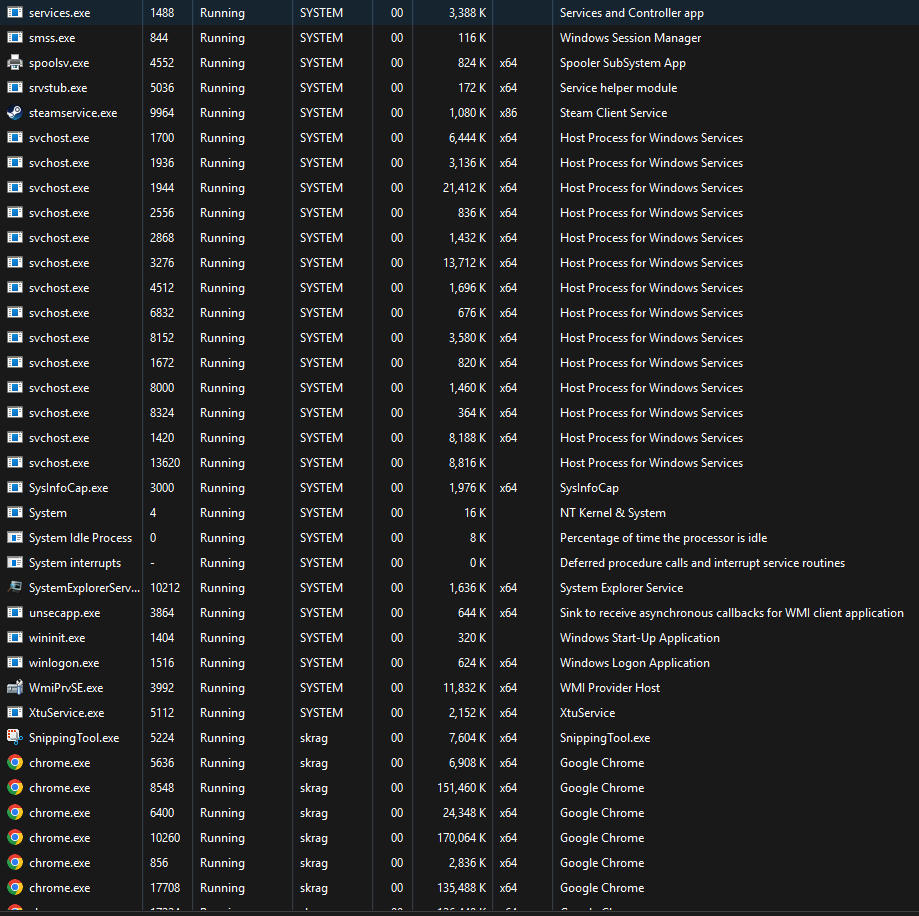The image size is (919, 916).
Task: Click the Chrome icon for PID 5636
Action: [x=15, y=762]
